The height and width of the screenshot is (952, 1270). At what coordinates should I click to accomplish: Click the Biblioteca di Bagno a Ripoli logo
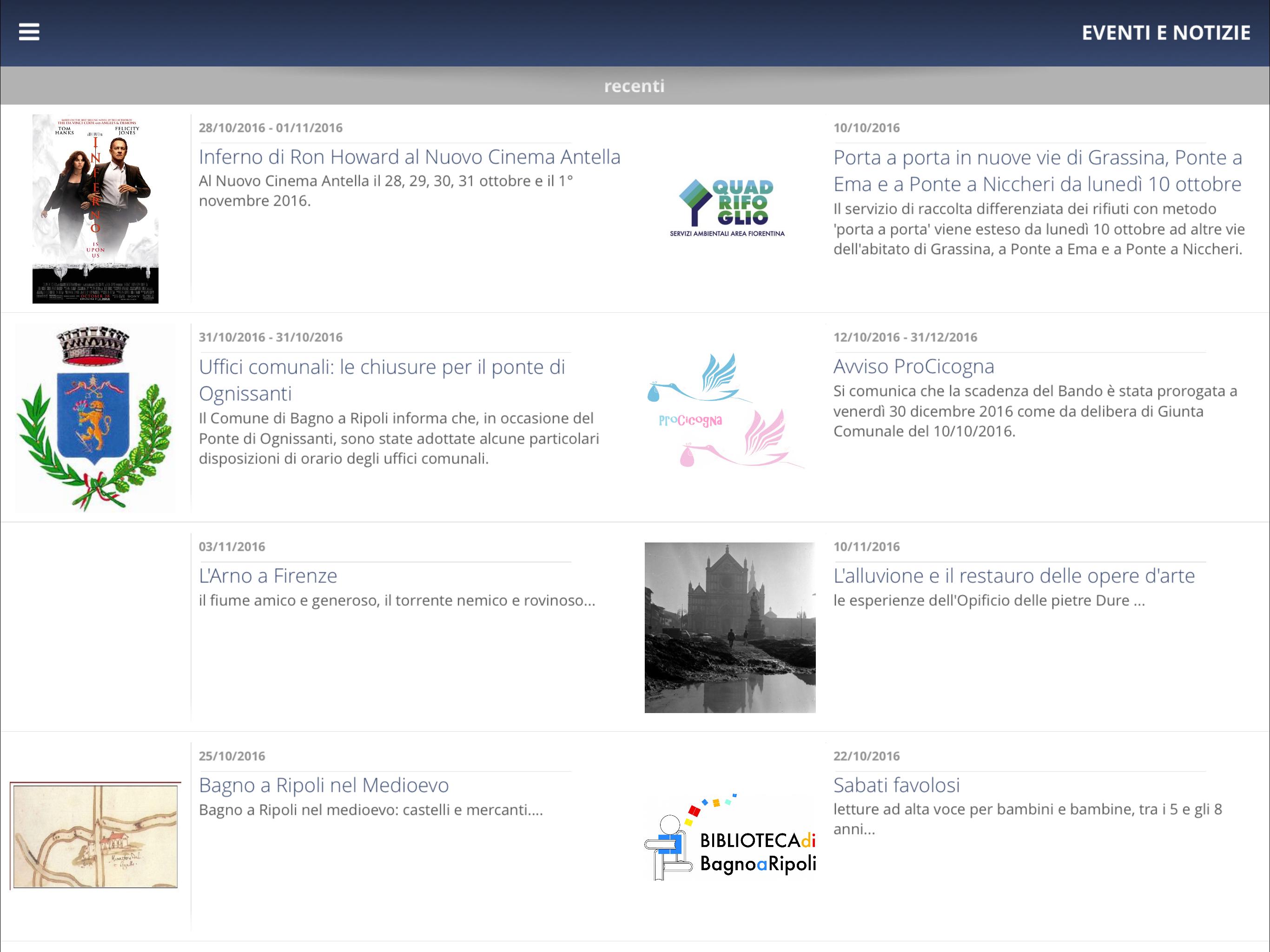[730, 838]
